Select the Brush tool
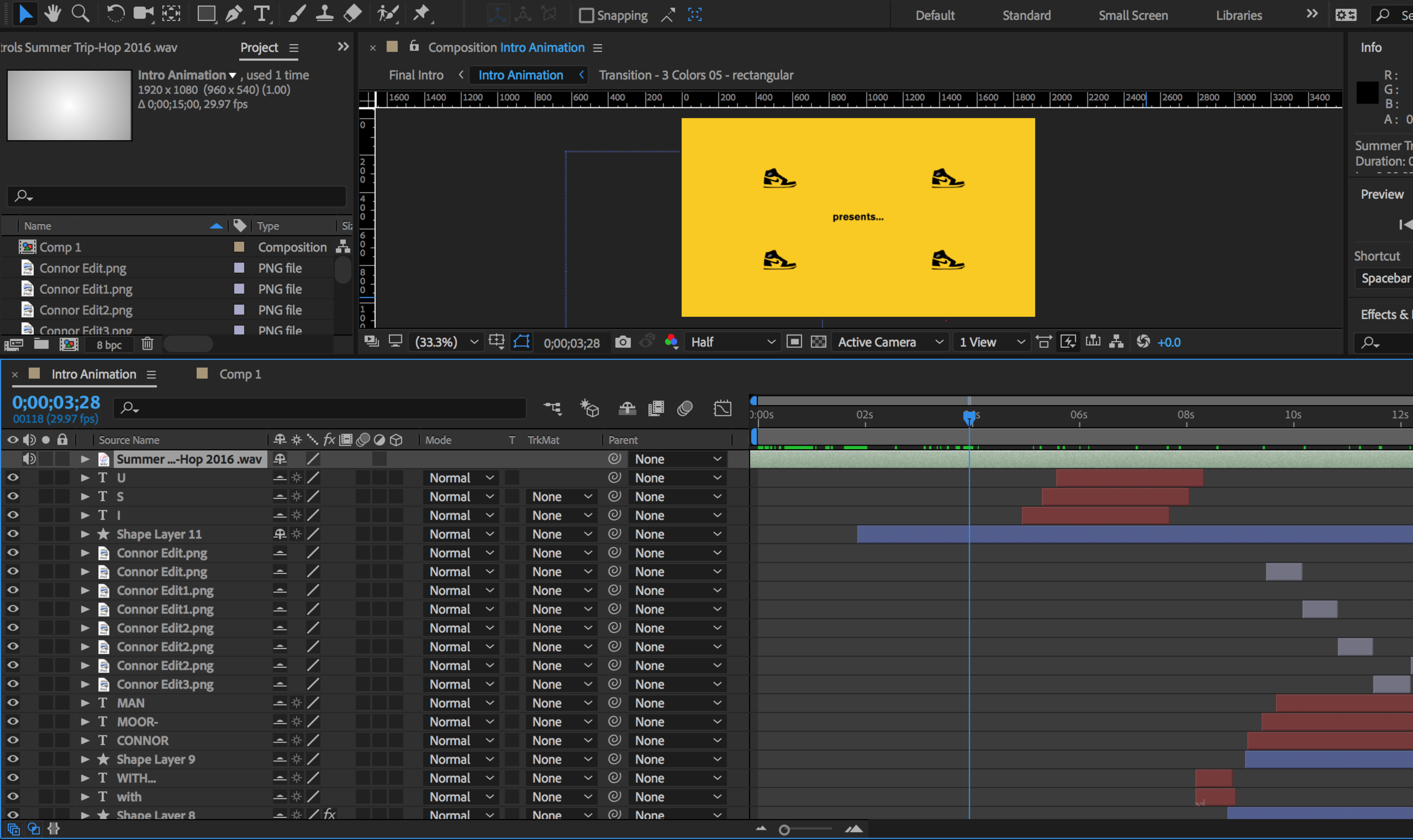This screenshot has width=1413, height=840. [297, 14]
